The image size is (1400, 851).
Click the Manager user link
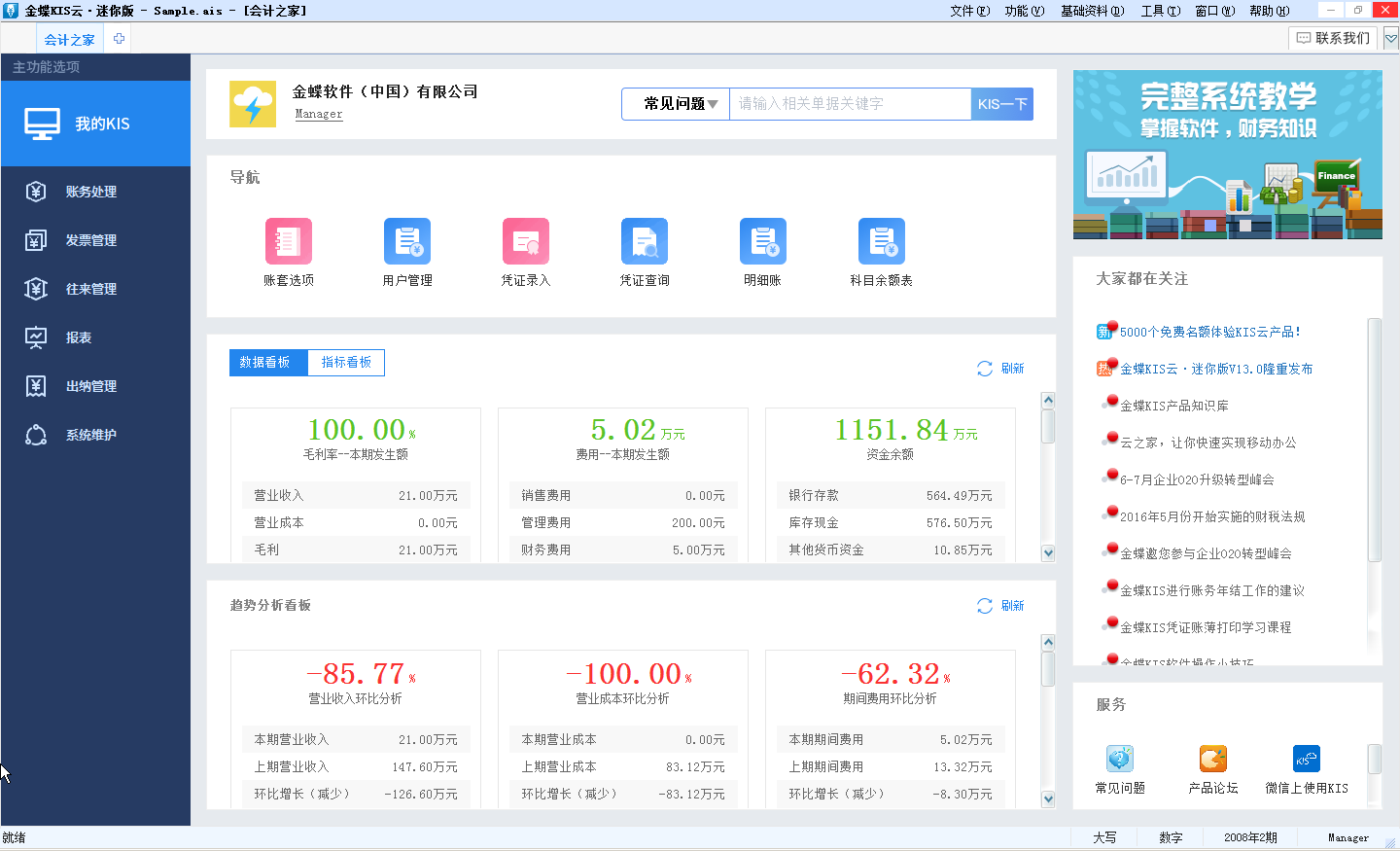pyautogui.click(x=319, y=114)
